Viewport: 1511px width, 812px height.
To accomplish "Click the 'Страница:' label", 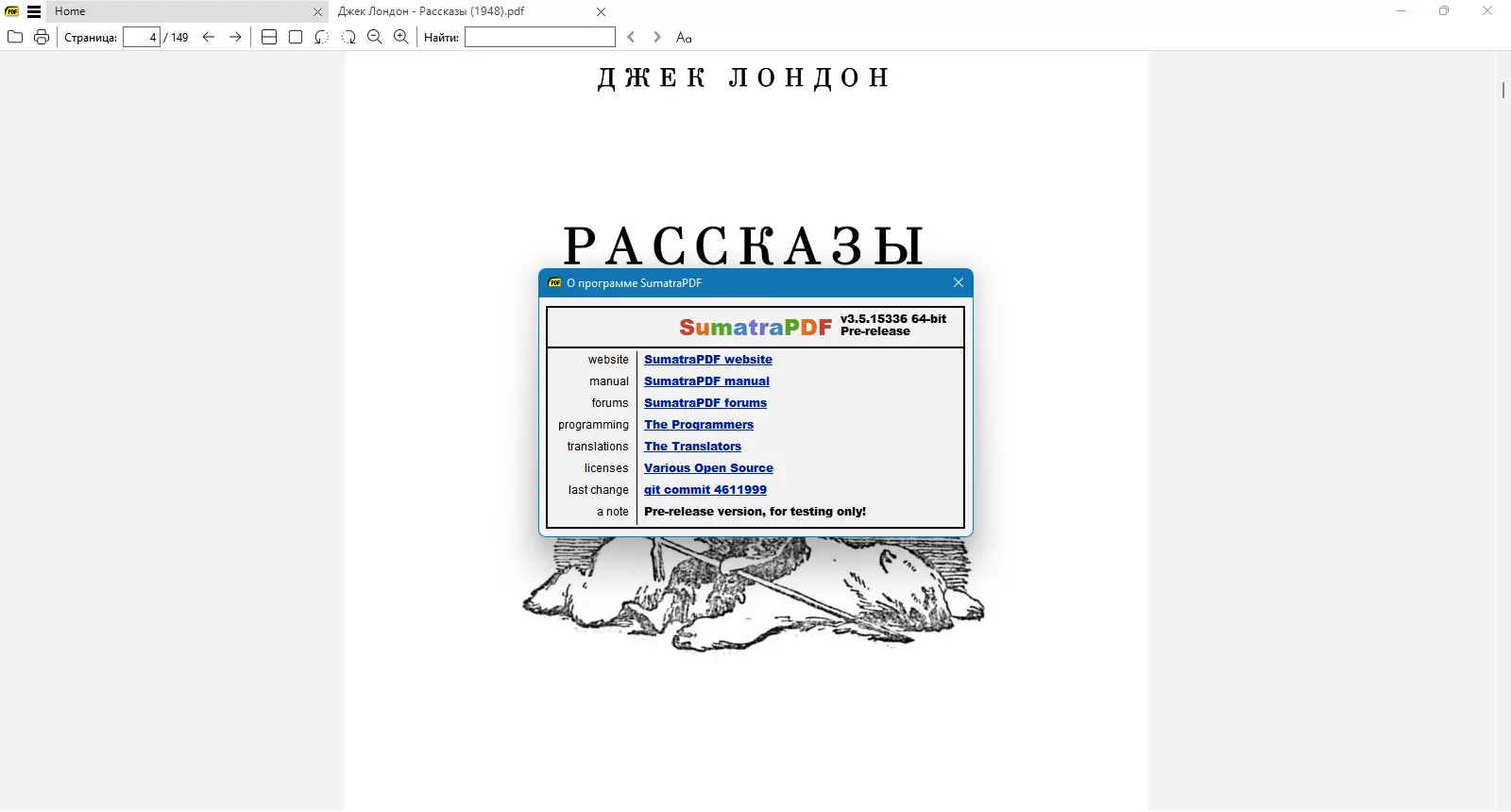I will 91,38.
